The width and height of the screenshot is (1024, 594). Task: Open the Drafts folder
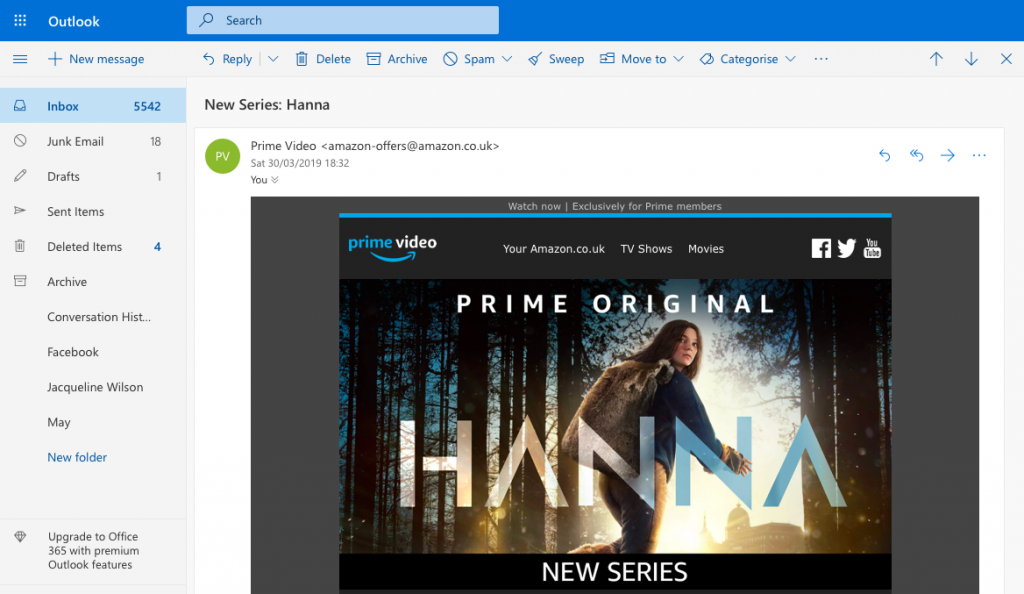(93, 176)
